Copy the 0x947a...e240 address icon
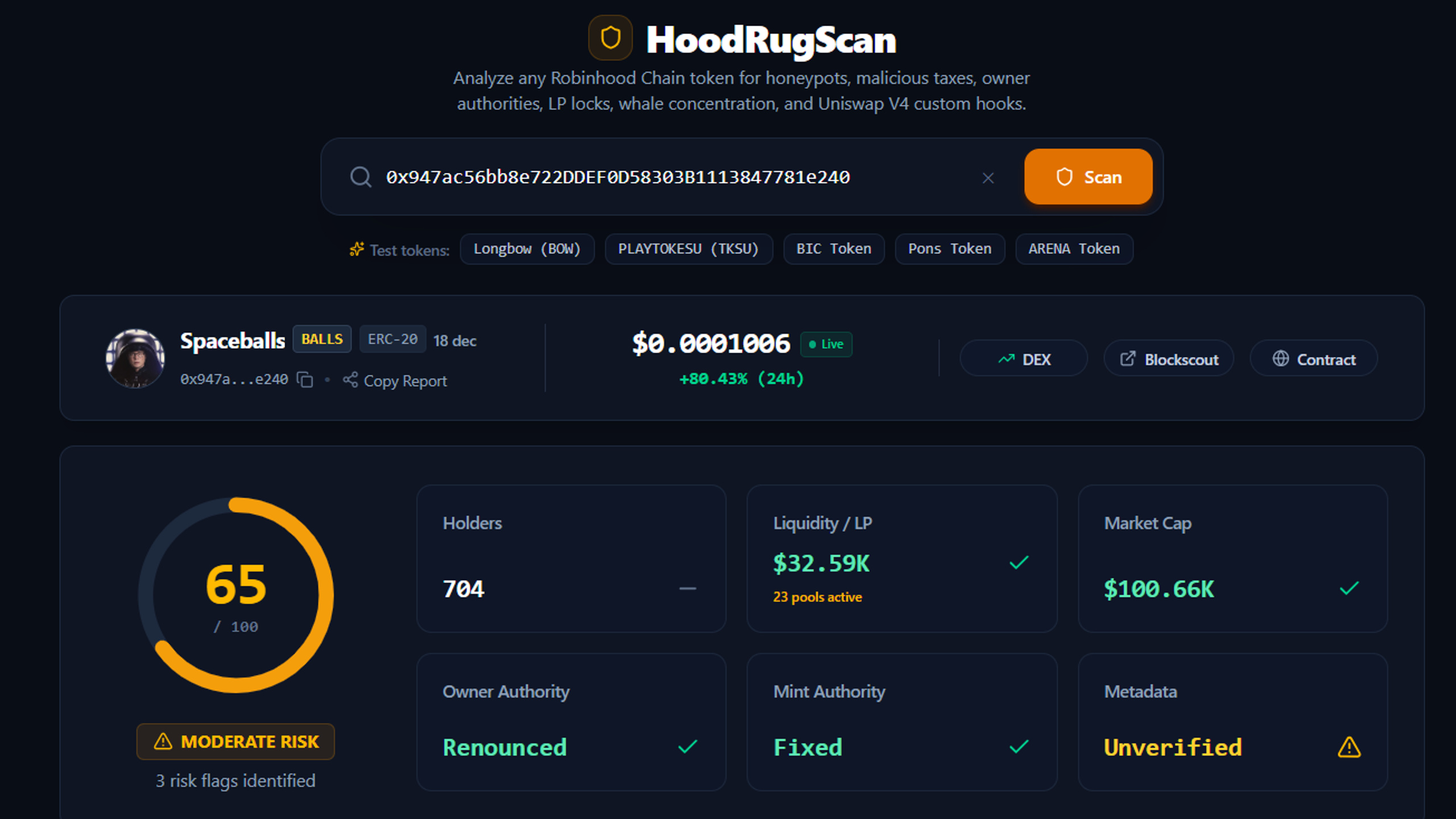The image size is (1456, 819). [x=305, y=380]
